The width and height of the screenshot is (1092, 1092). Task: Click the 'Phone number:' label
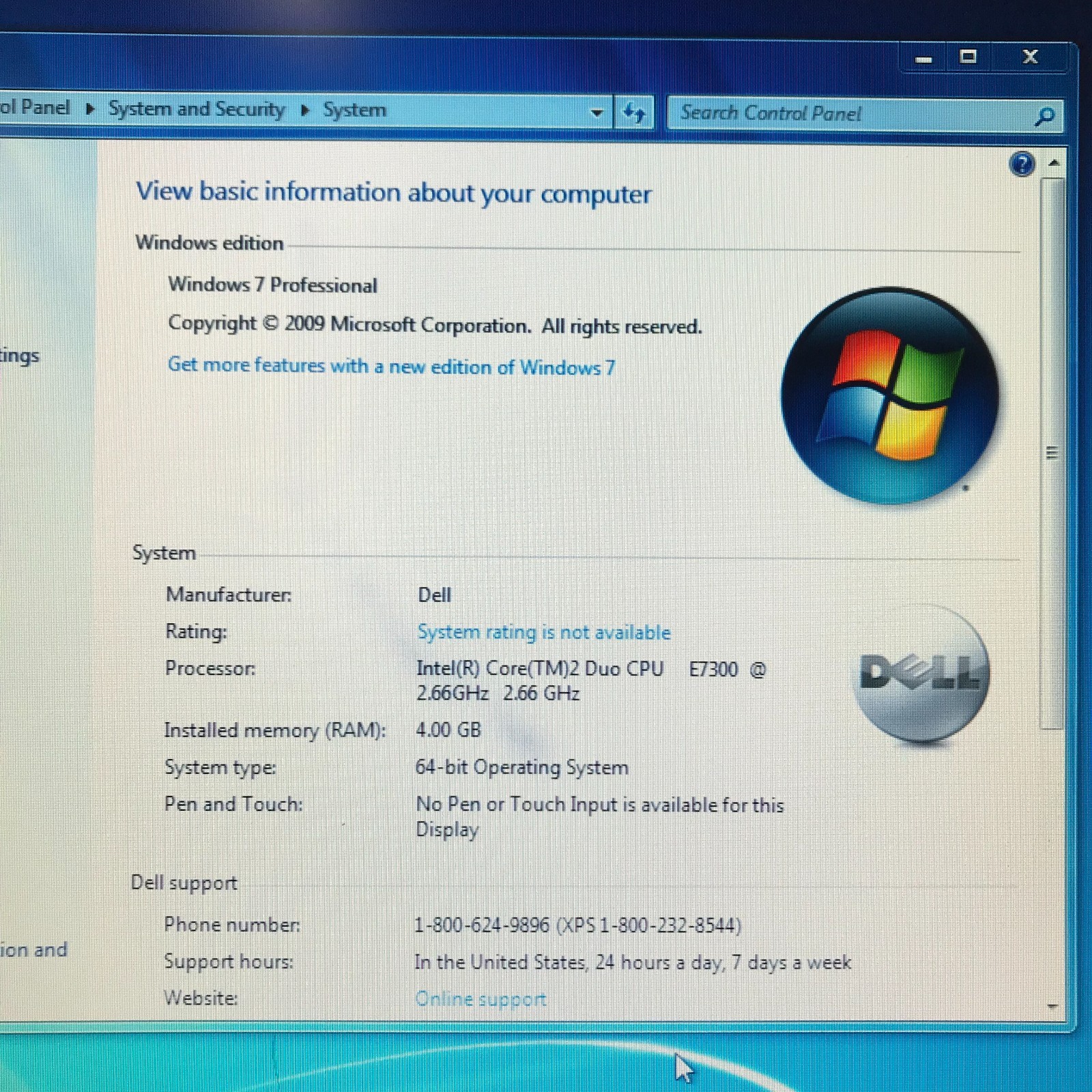(232, 925)
